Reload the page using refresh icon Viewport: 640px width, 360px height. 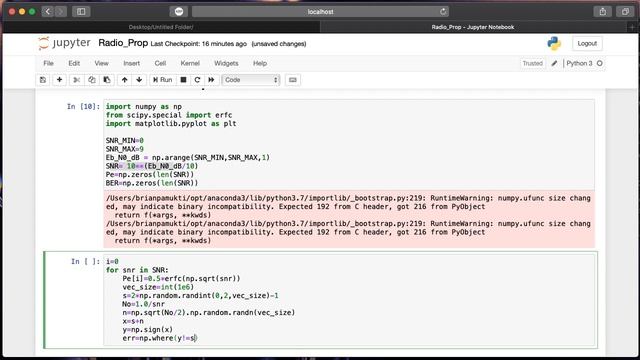[443, 11]
